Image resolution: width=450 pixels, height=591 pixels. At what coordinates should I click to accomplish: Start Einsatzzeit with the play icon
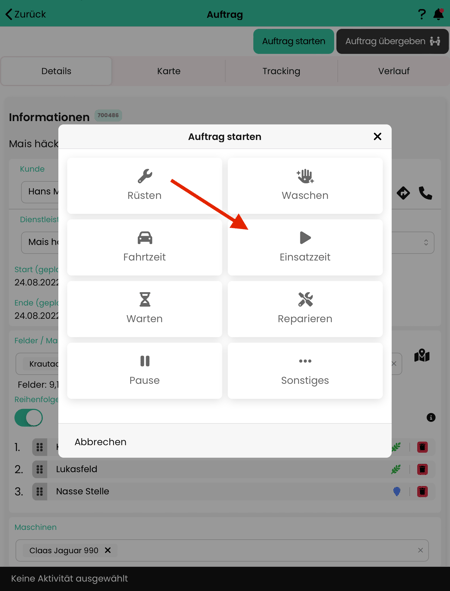click(305, 247)
